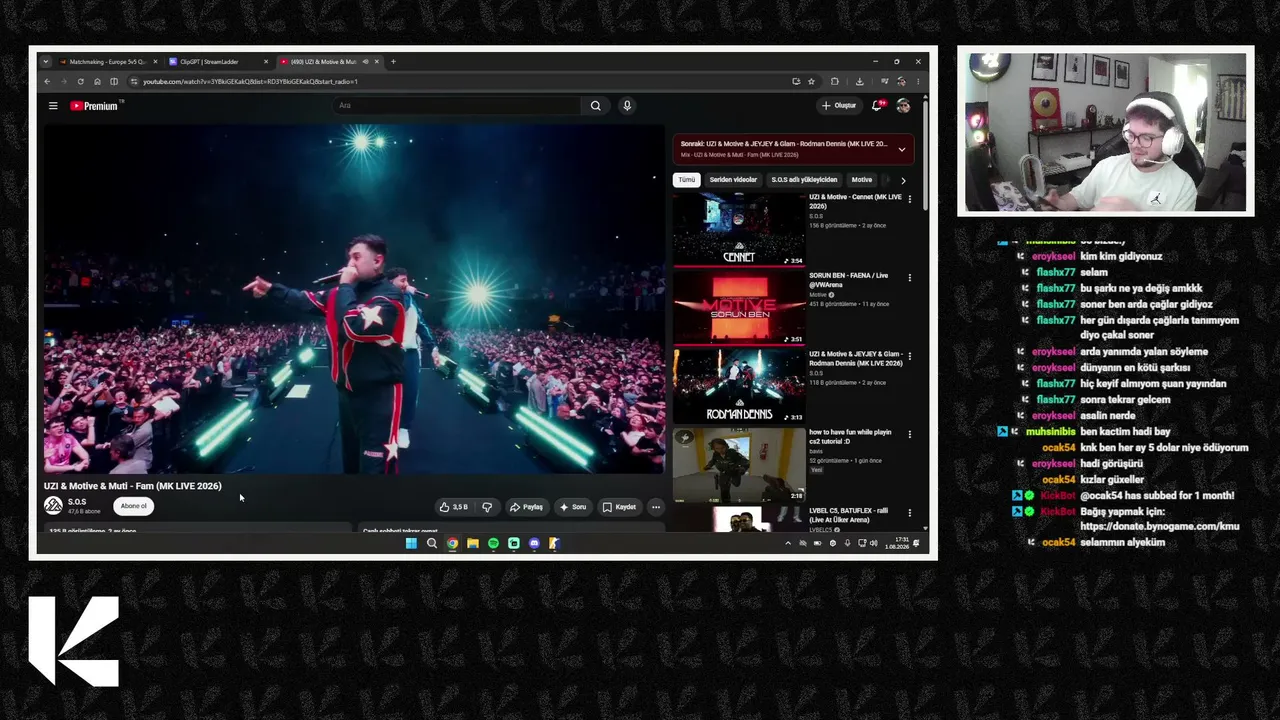
Task: Open Spotify from the taskbar
Action: click(x=493, y=543)
